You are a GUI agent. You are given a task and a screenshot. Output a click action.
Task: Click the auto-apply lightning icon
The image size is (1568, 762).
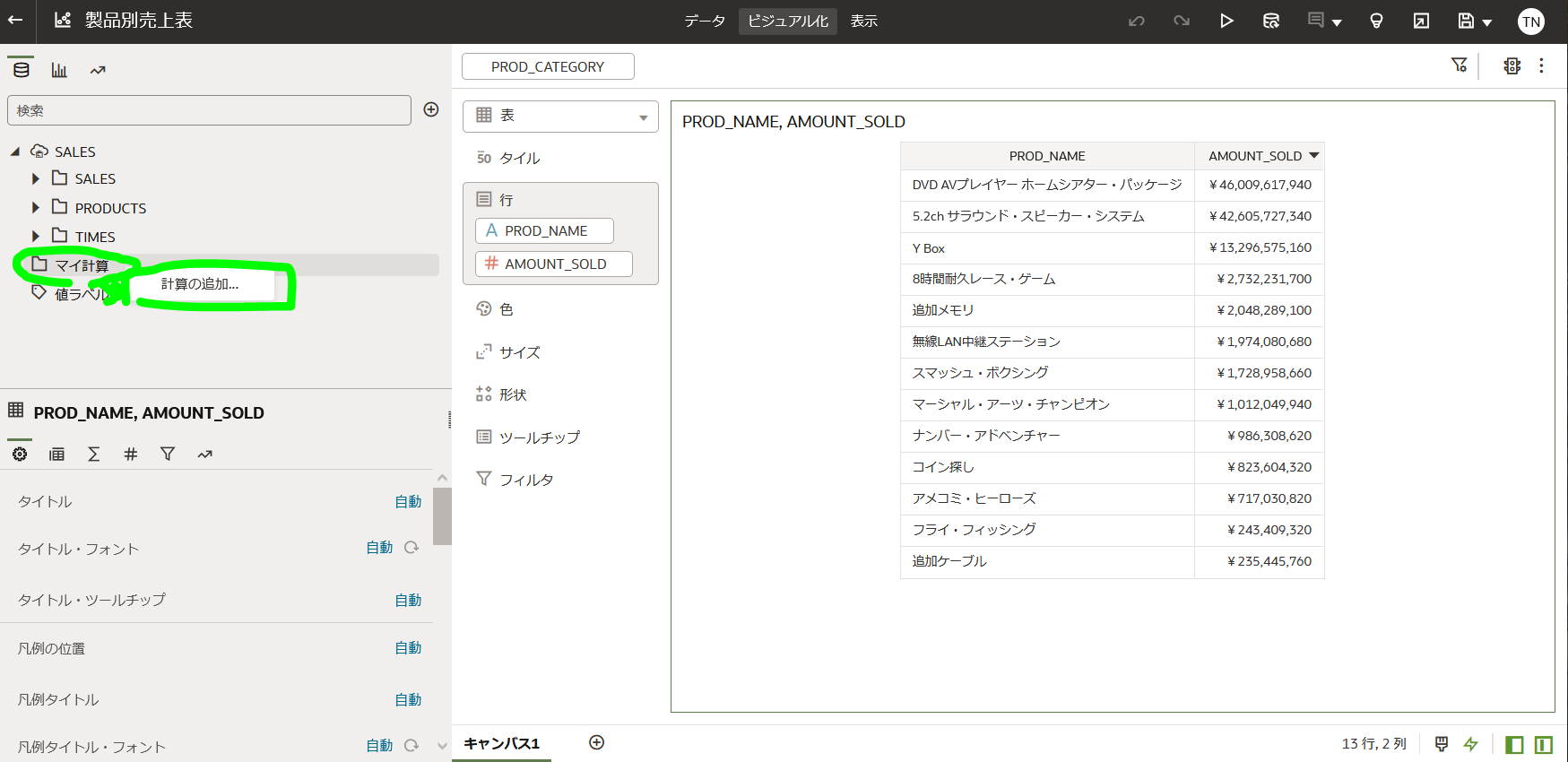tap(1471, 744)
